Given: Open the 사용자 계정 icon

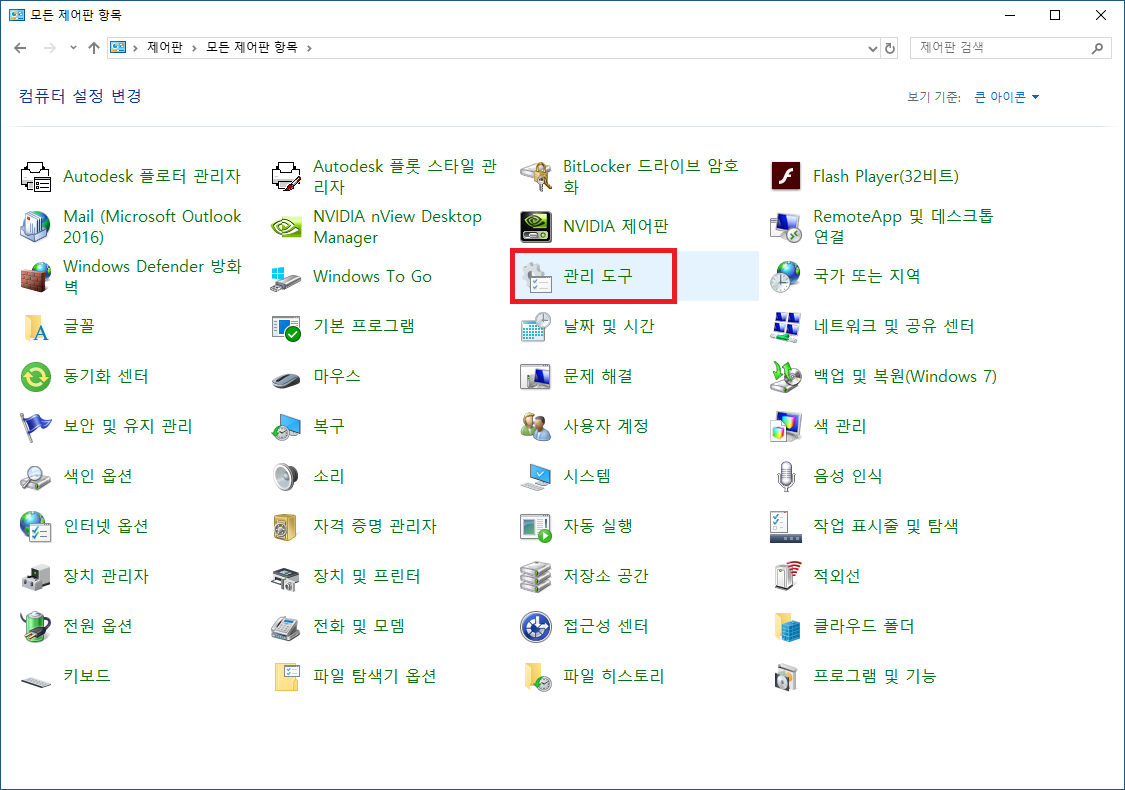Looking at the screenshot, I should [536, 426].
